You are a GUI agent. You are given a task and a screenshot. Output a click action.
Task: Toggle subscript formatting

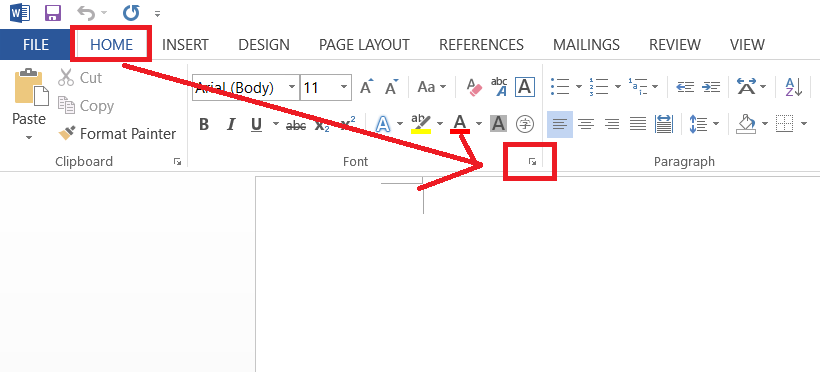(322, 125)
